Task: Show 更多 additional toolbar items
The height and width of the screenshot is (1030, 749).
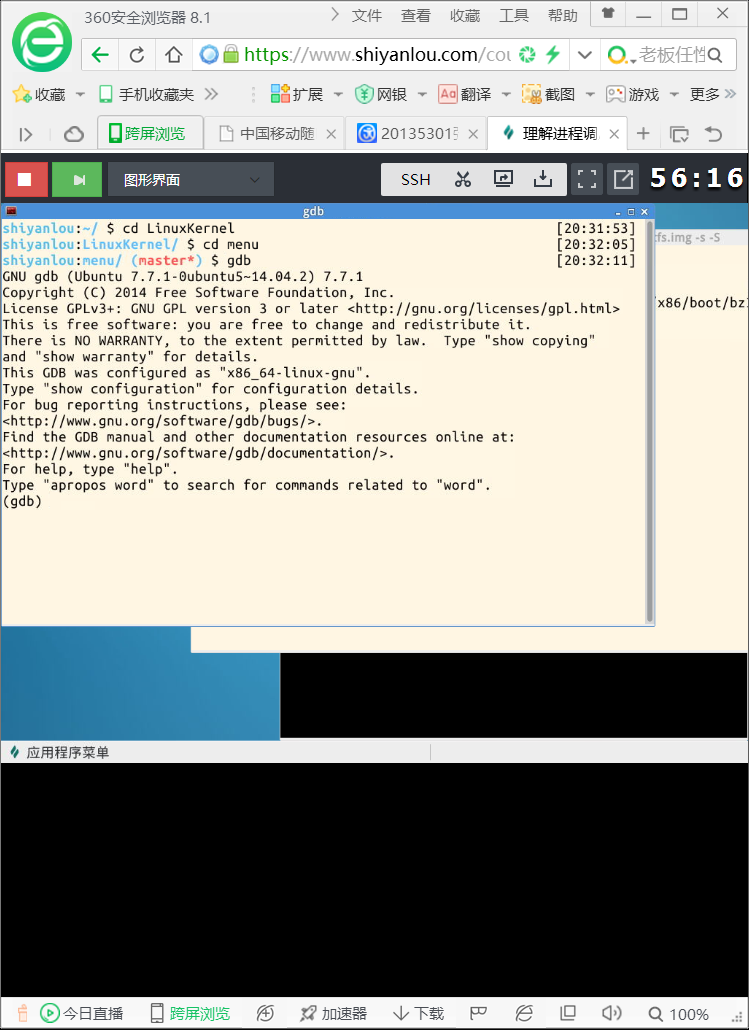Action: (712, 95)
